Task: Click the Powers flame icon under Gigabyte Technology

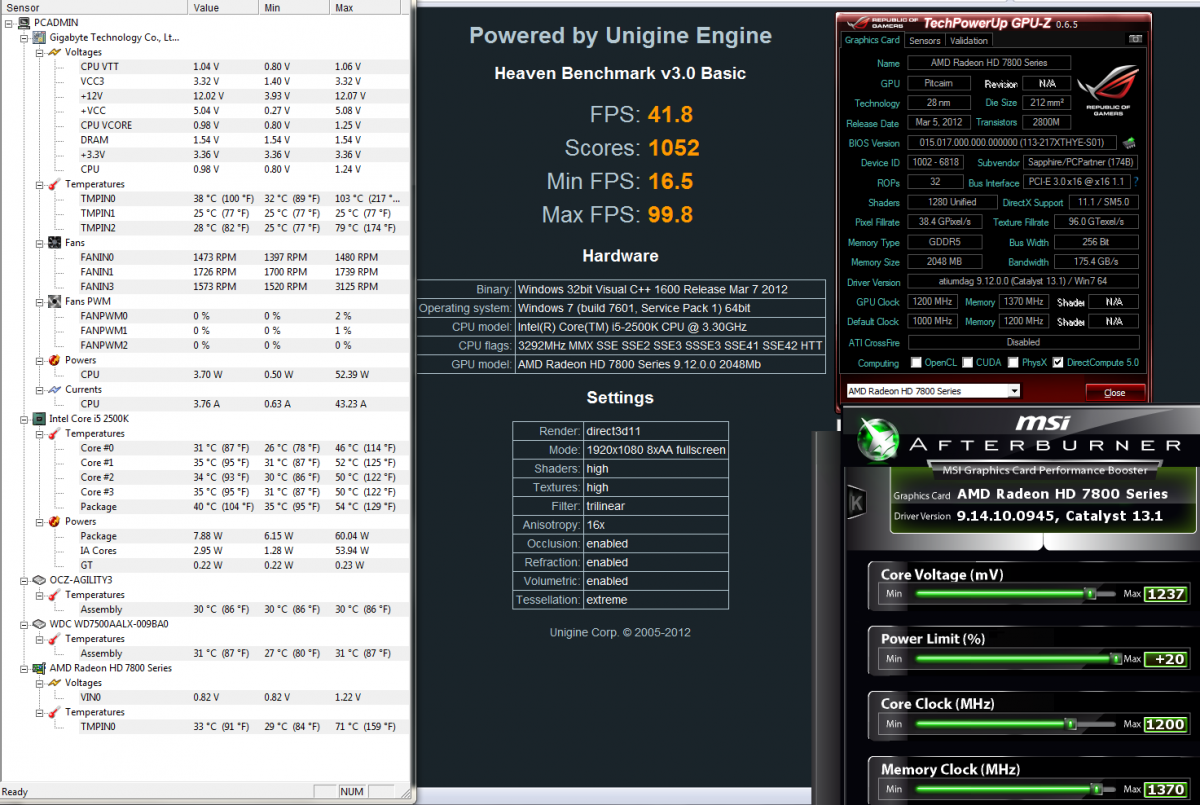Action: (x=54, y=360)
